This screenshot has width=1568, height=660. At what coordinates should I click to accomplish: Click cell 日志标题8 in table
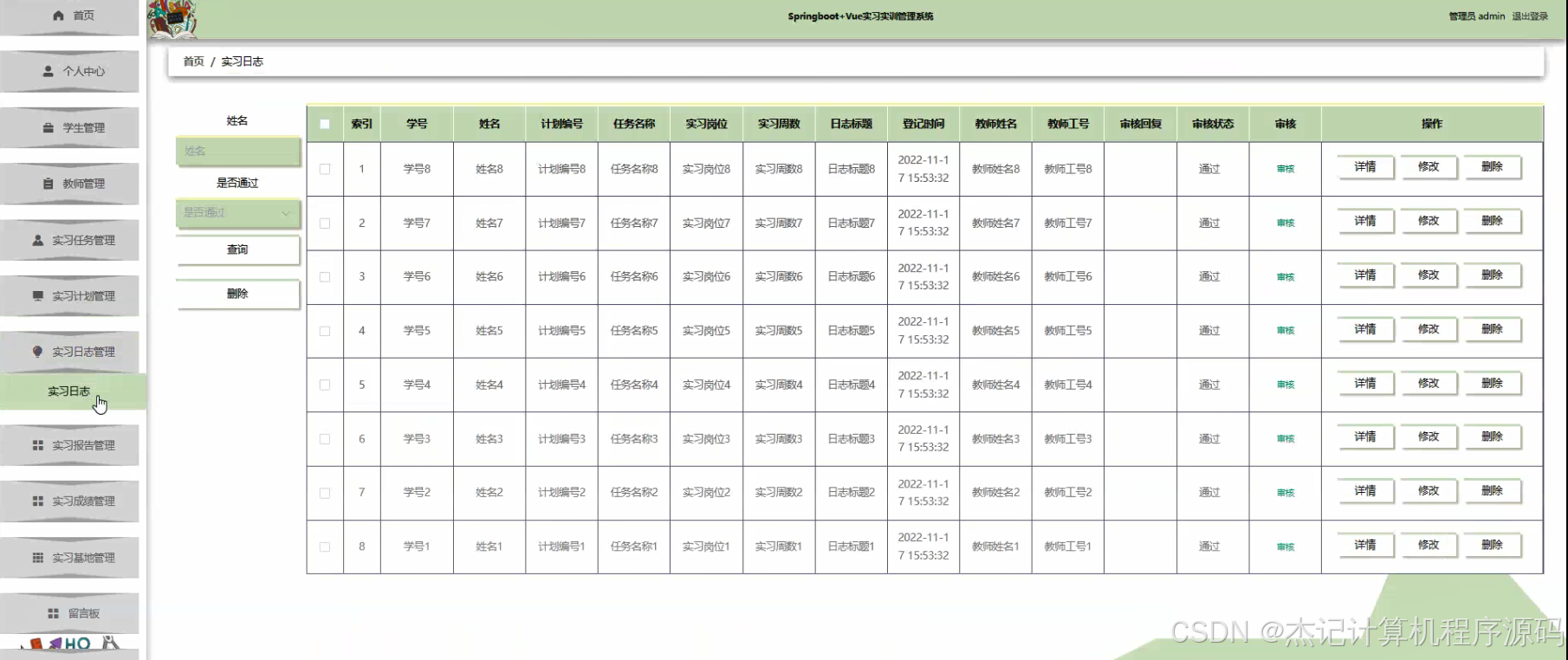tap(852, 169)
